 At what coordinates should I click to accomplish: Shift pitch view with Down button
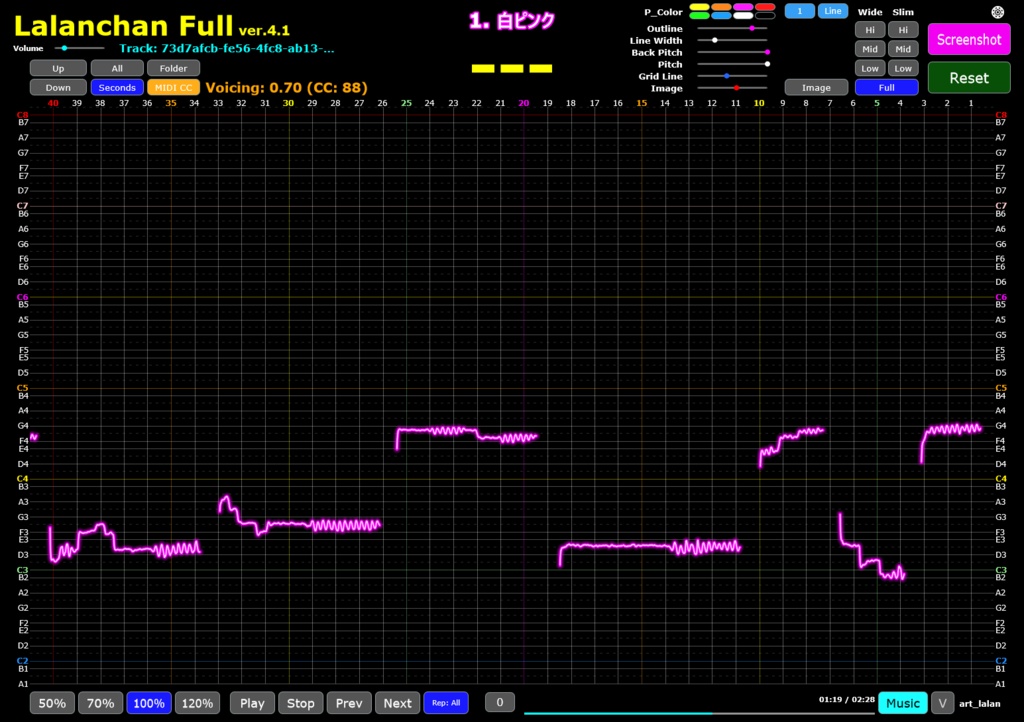pos(58,87)
